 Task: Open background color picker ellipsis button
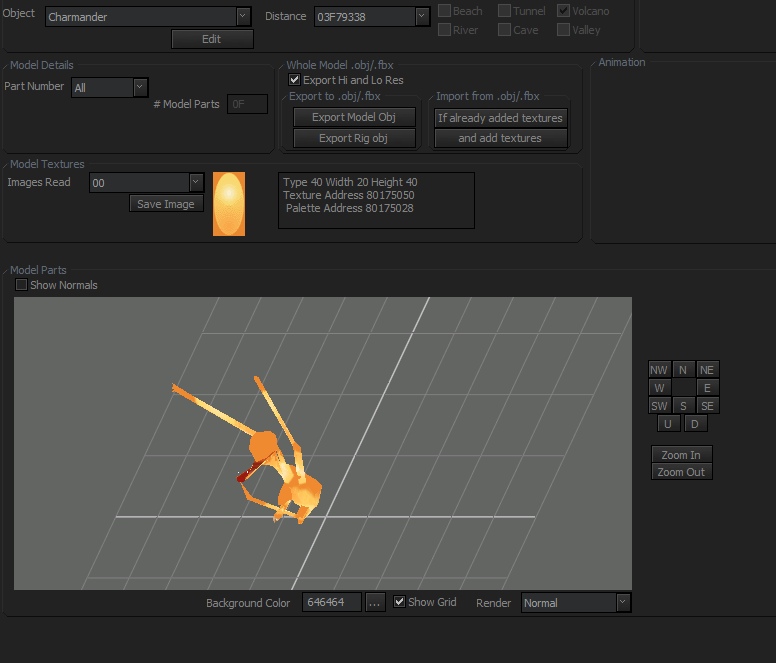(x=375, y=603)
